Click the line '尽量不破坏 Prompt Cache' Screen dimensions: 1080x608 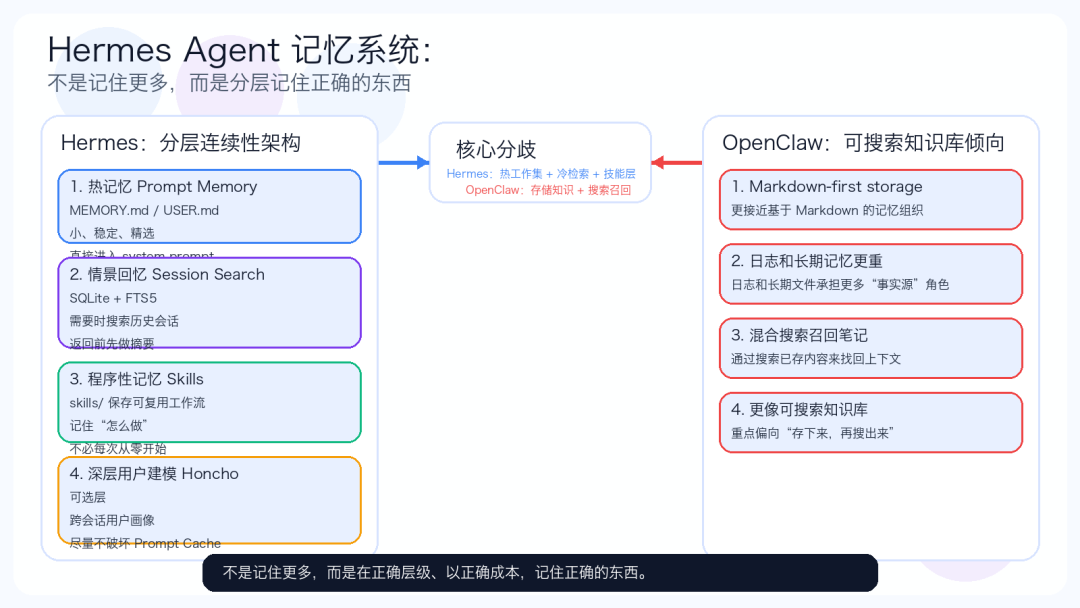tap(145, 544)
